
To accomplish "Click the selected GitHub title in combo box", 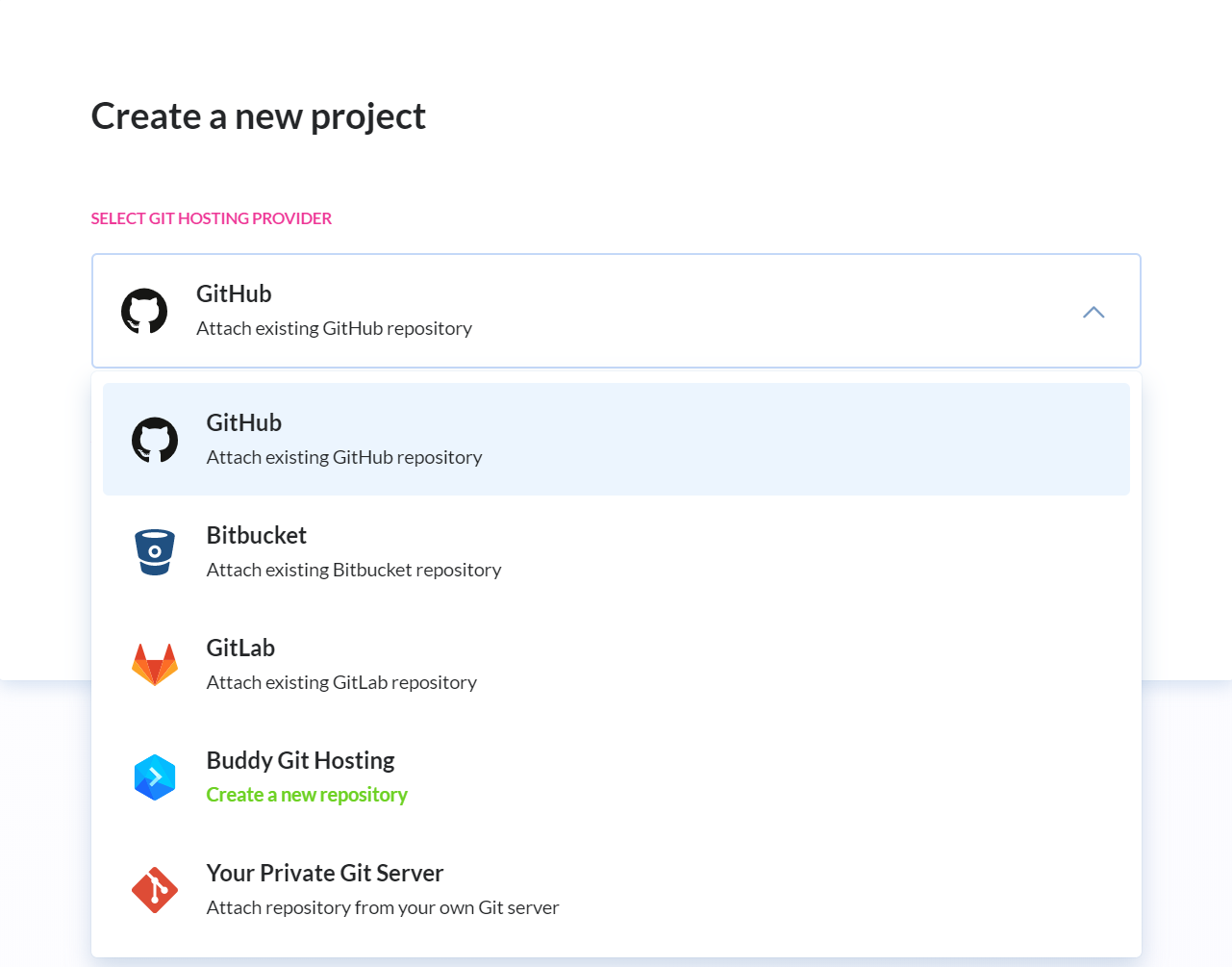I will pos(234,293).
